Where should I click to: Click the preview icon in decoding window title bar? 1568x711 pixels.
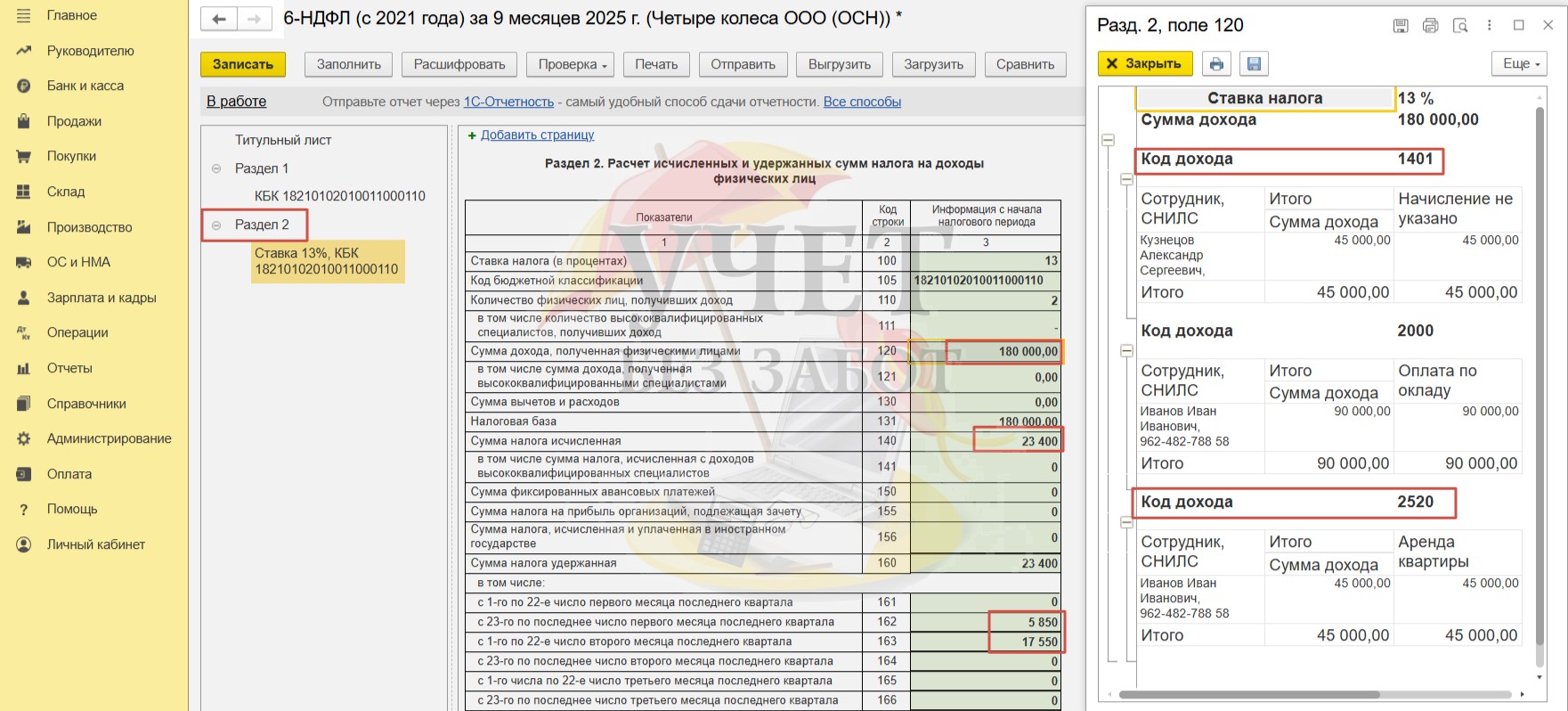[x=1460, y=26]
